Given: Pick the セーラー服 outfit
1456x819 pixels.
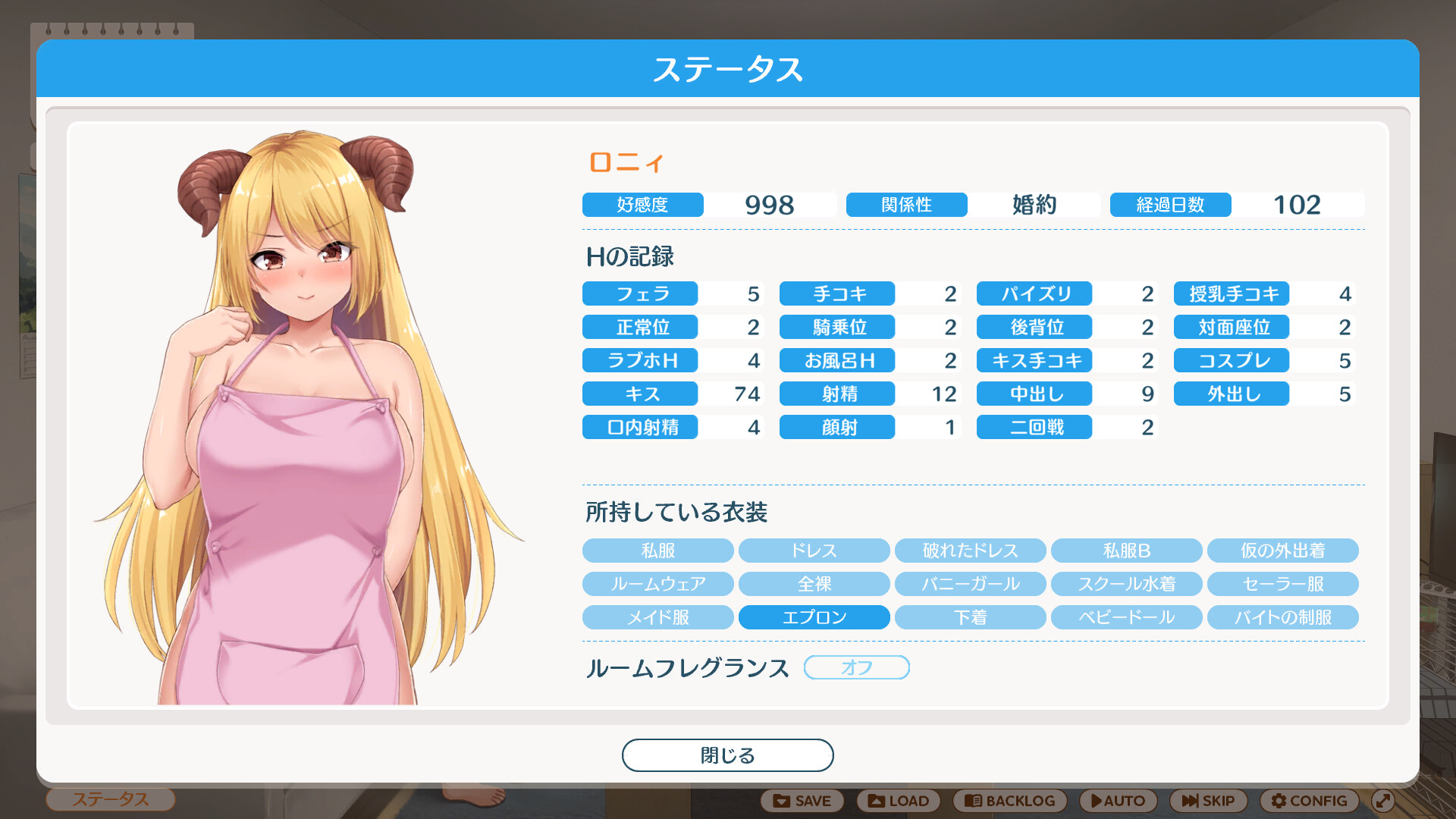Looking at the screenshot, I should coord(1282,584).
